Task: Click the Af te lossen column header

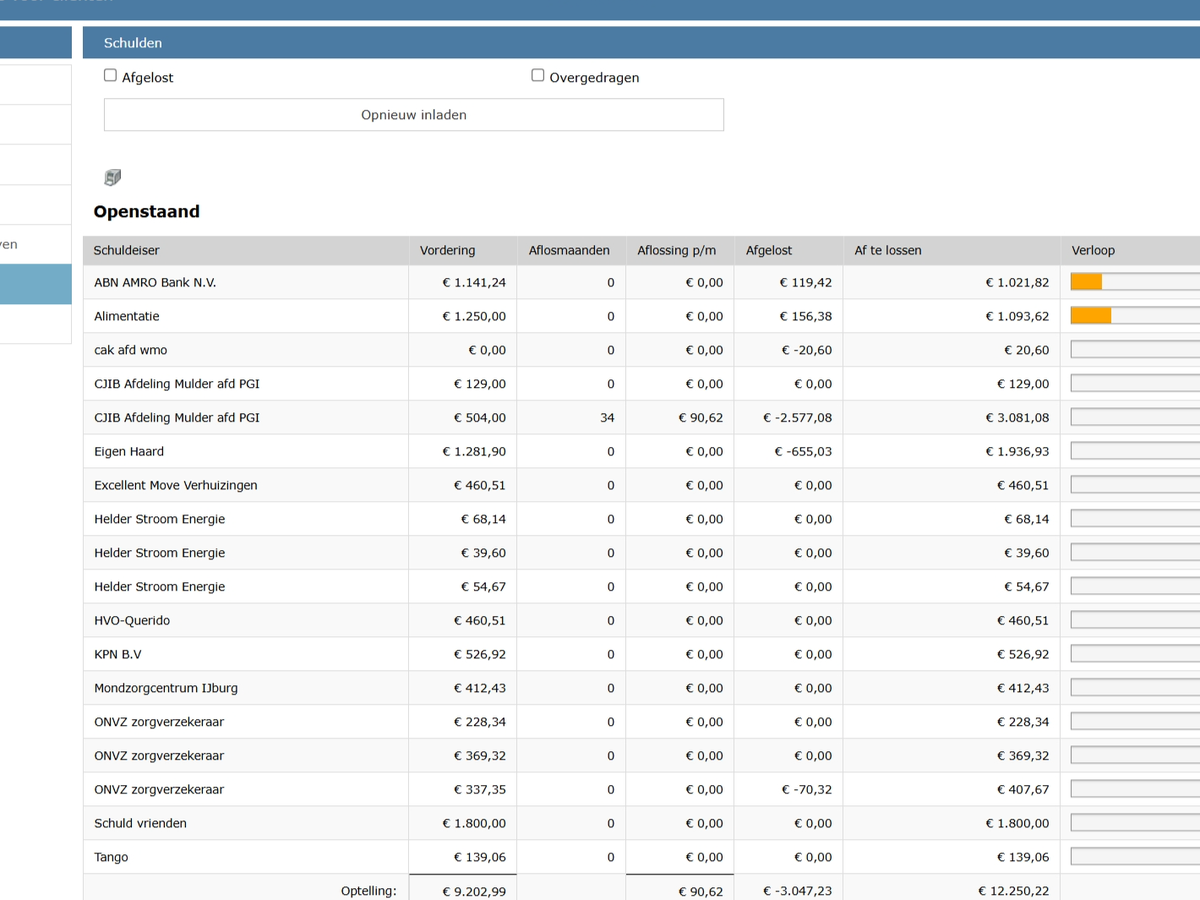Action: (888, 250)
